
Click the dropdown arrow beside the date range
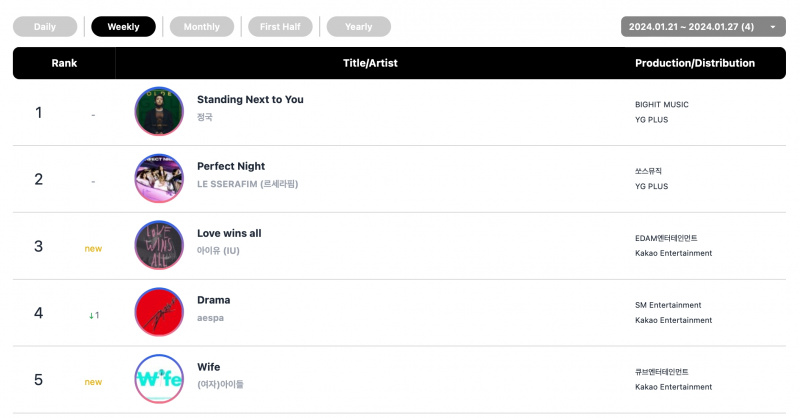pos(773,27)
